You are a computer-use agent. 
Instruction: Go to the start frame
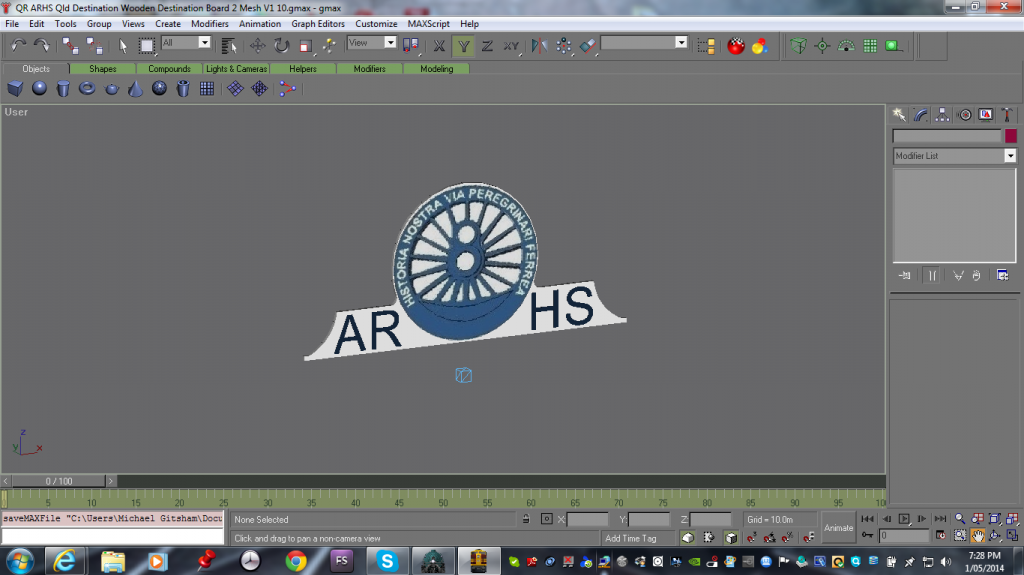(x=867, y=519)
